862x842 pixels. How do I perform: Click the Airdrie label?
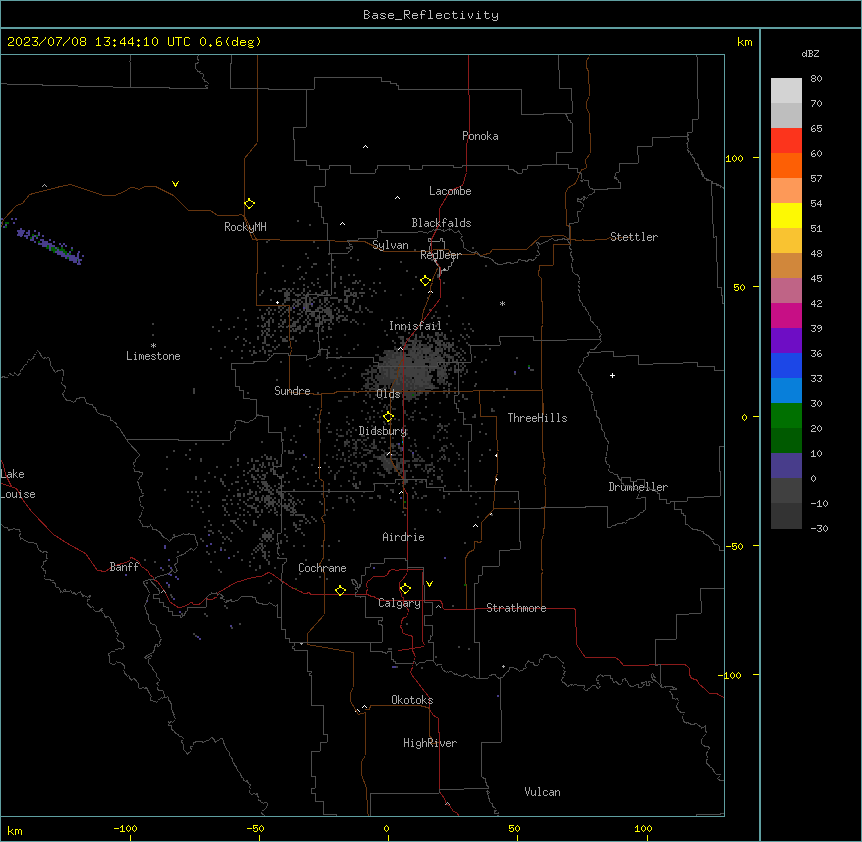(x=404, y=537)
